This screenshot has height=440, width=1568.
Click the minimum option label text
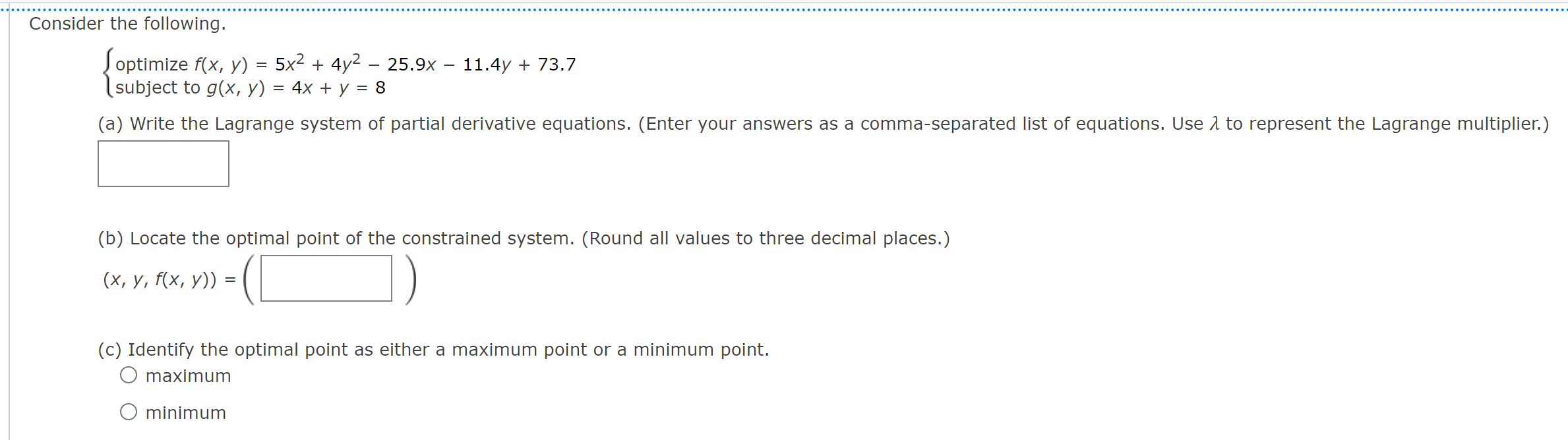point(185,412)
